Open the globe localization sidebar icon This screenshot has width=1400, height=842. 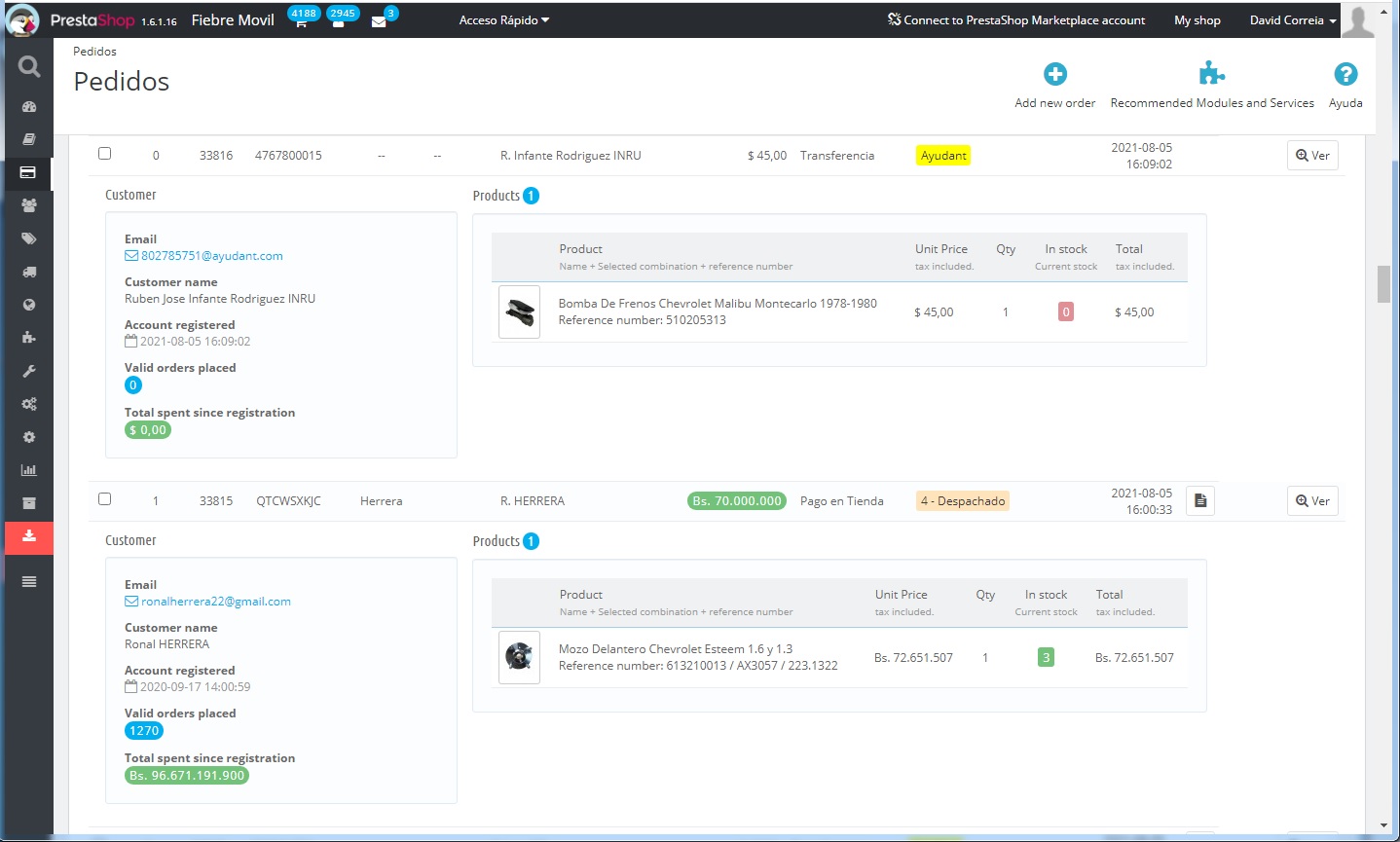[29, 305]
